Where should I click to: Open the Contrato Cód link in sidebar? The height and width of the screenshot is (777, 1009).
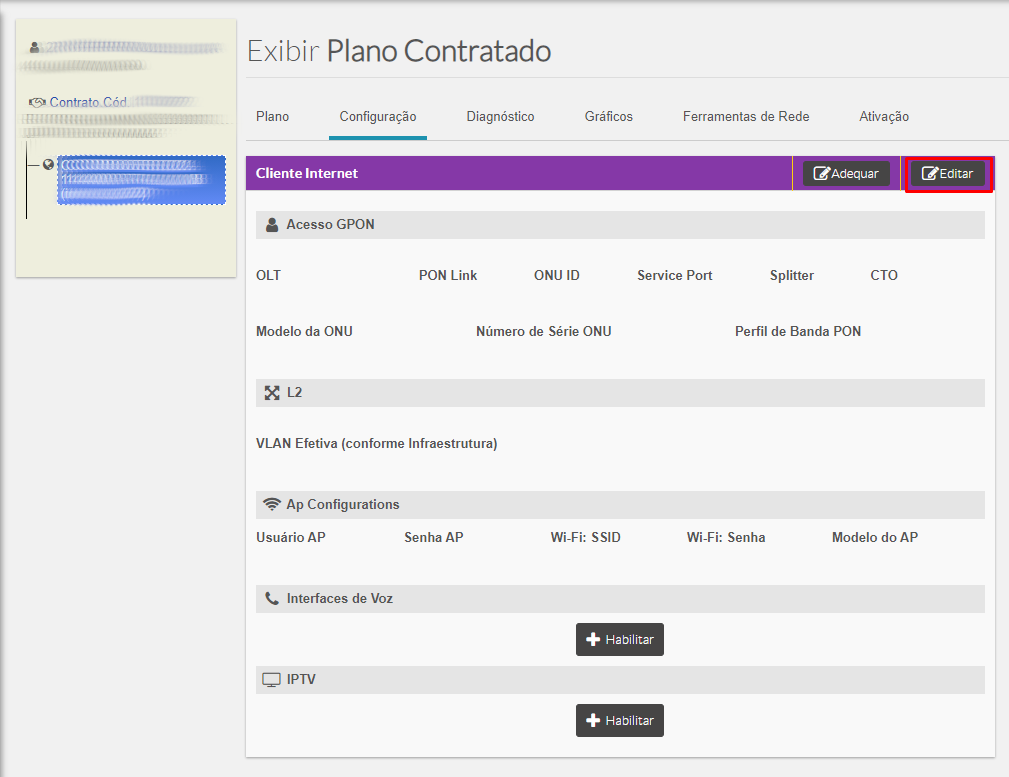click(x=88, y=102)
